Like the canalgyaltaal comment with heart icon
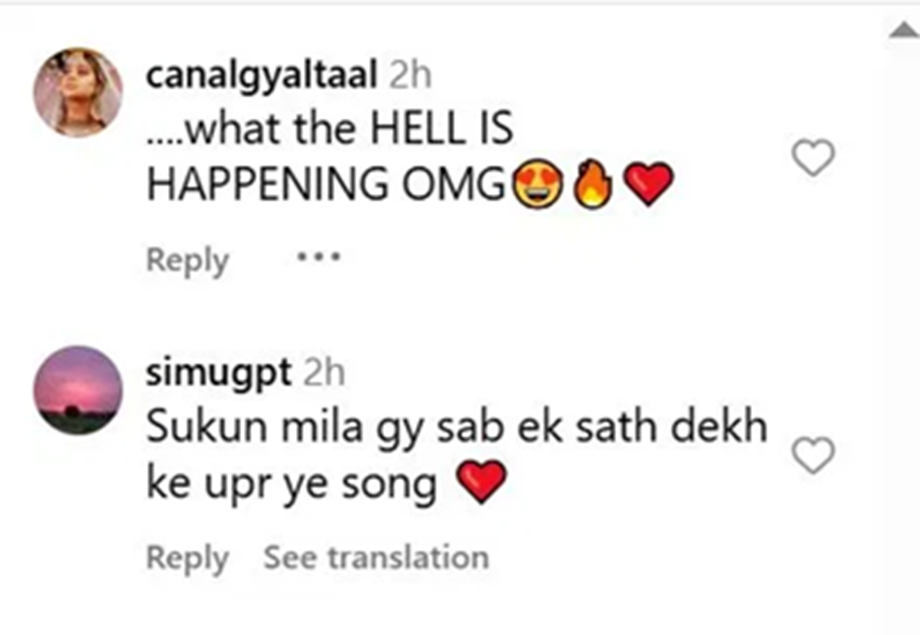This screenshot has height=635, width=920. [x=813, y=158]
